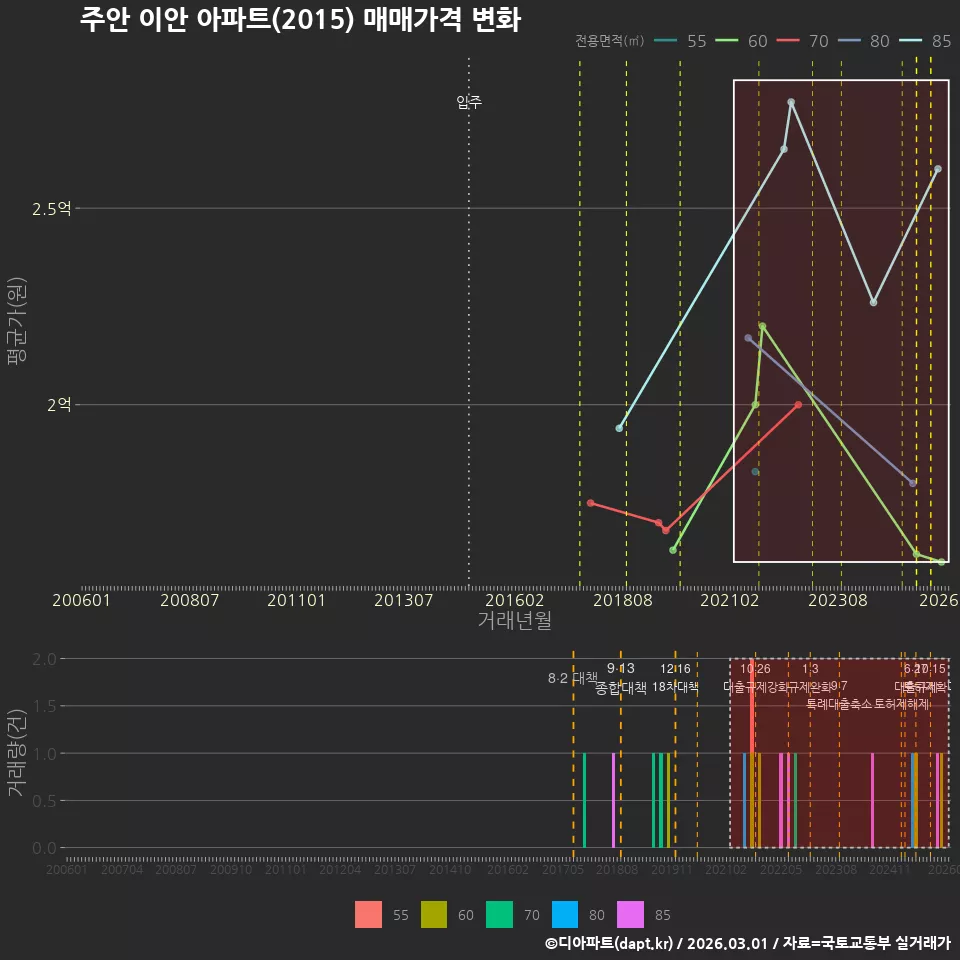The image size is (960, 960).
Task: Click the first green bar in the volume chart
Action: 585,800
